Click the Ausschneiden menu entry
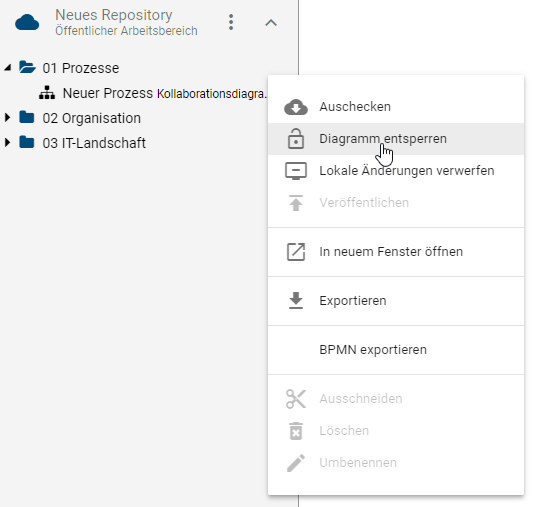The height and width of the screenshot is (507, 534). point(396,399)
